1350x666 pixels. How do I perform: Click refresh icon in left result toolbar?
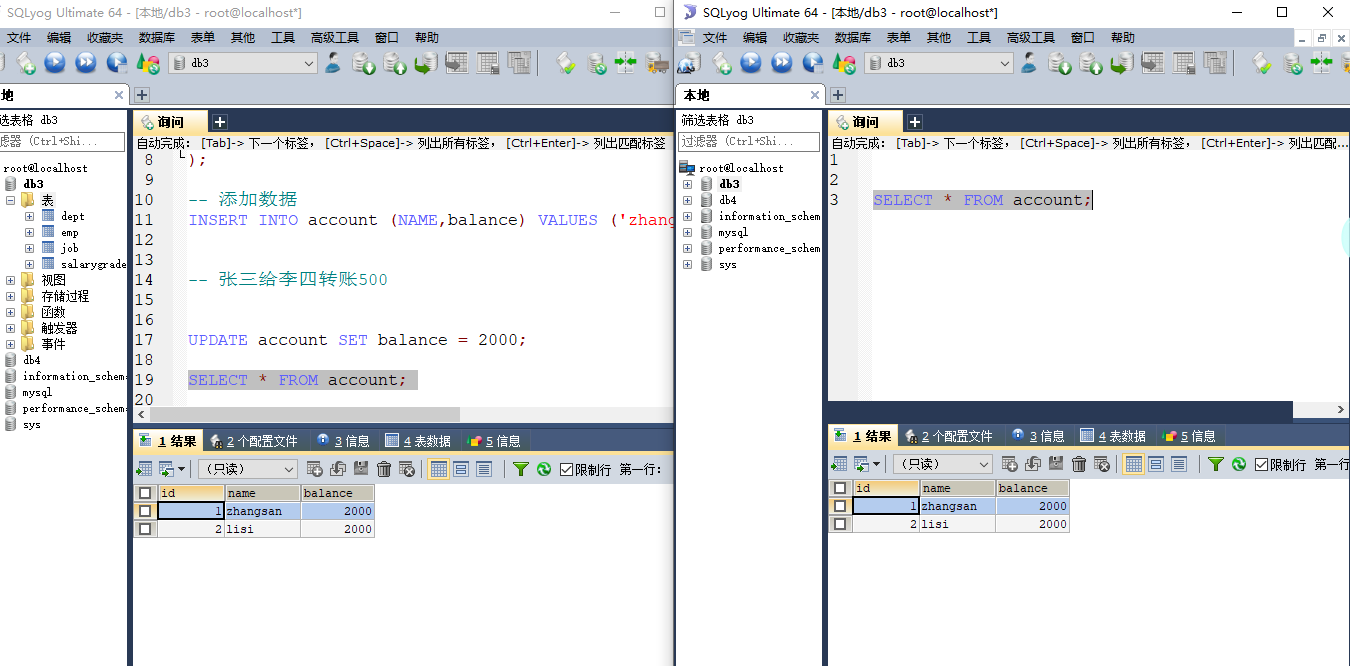(x=544, y=468)
